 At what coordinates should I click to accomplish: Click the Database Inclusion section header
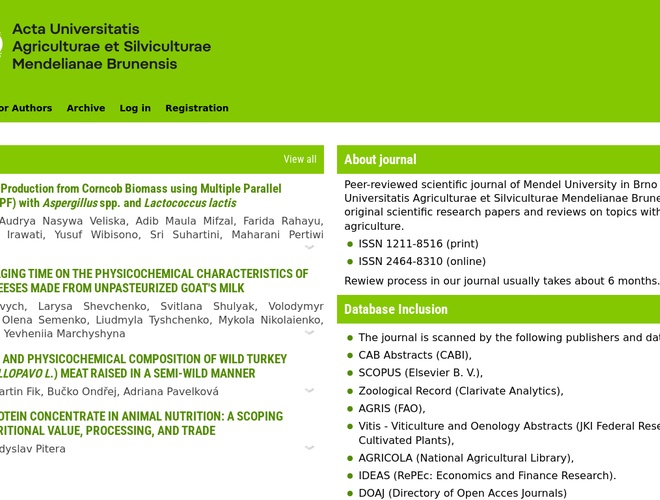tap(396, 309)
